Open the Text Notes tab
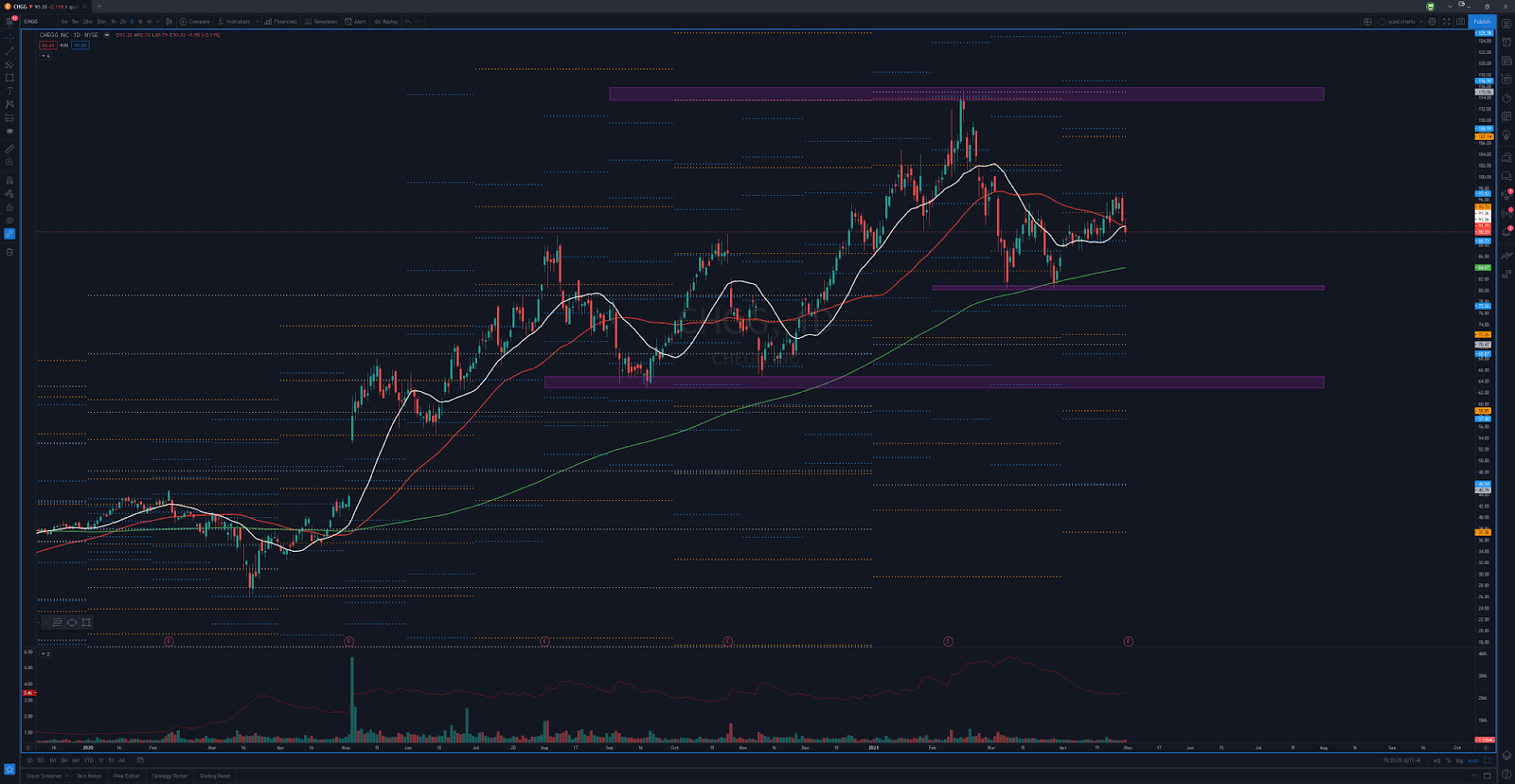The image size is (1515, 784). 89,775
